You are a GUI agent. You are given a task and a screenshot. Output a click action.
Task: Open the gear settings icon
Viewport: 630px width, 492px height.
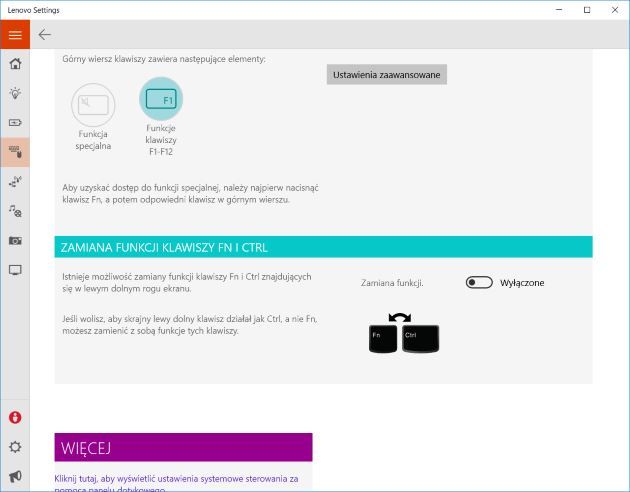point(15,447)
